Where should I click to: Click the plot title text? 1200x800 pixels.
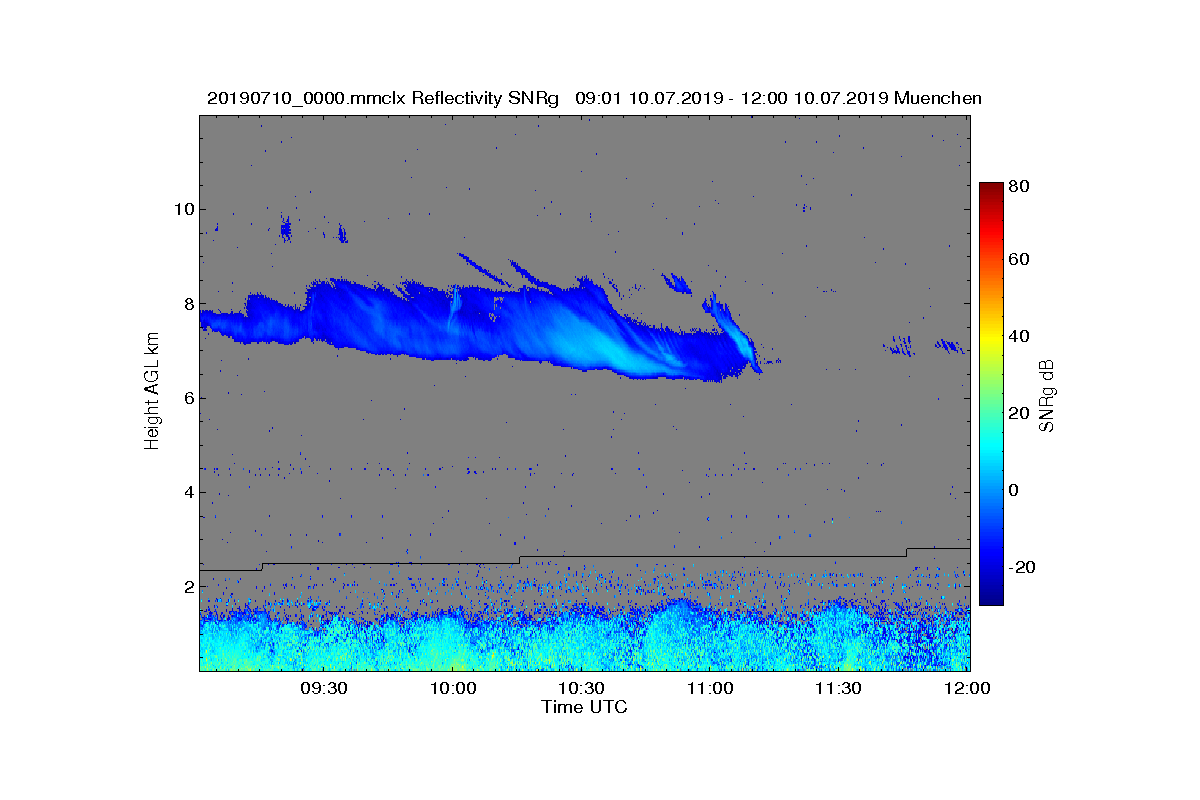[x=594, y=98]
